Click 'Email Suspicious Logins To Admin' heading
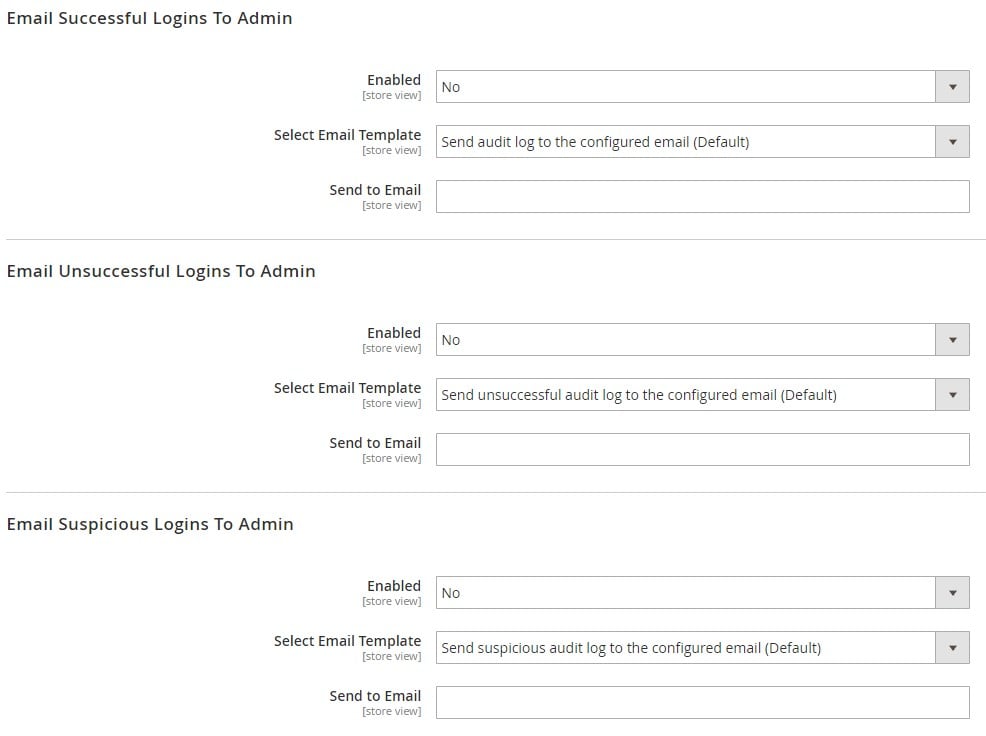 click(150, 524)
